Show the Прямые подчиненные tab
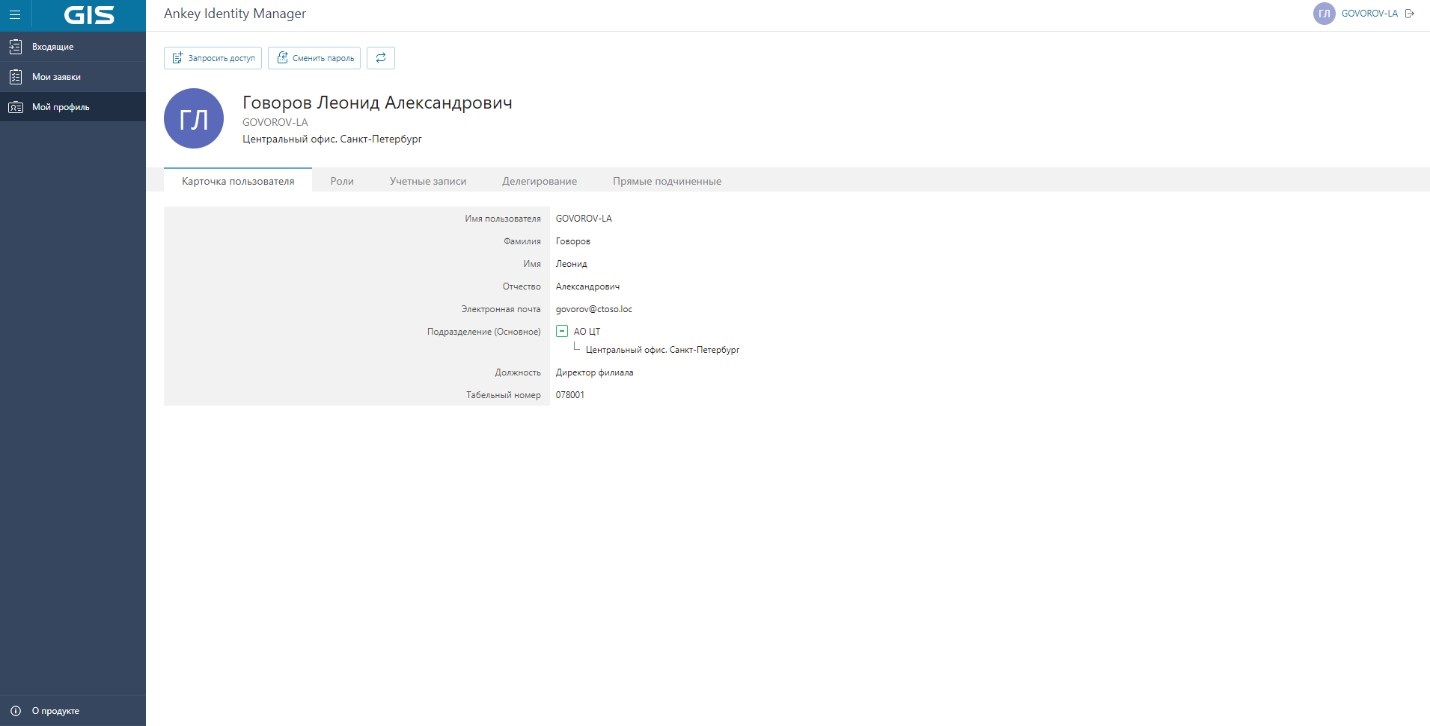1430x726 pixels. [667, 181]
